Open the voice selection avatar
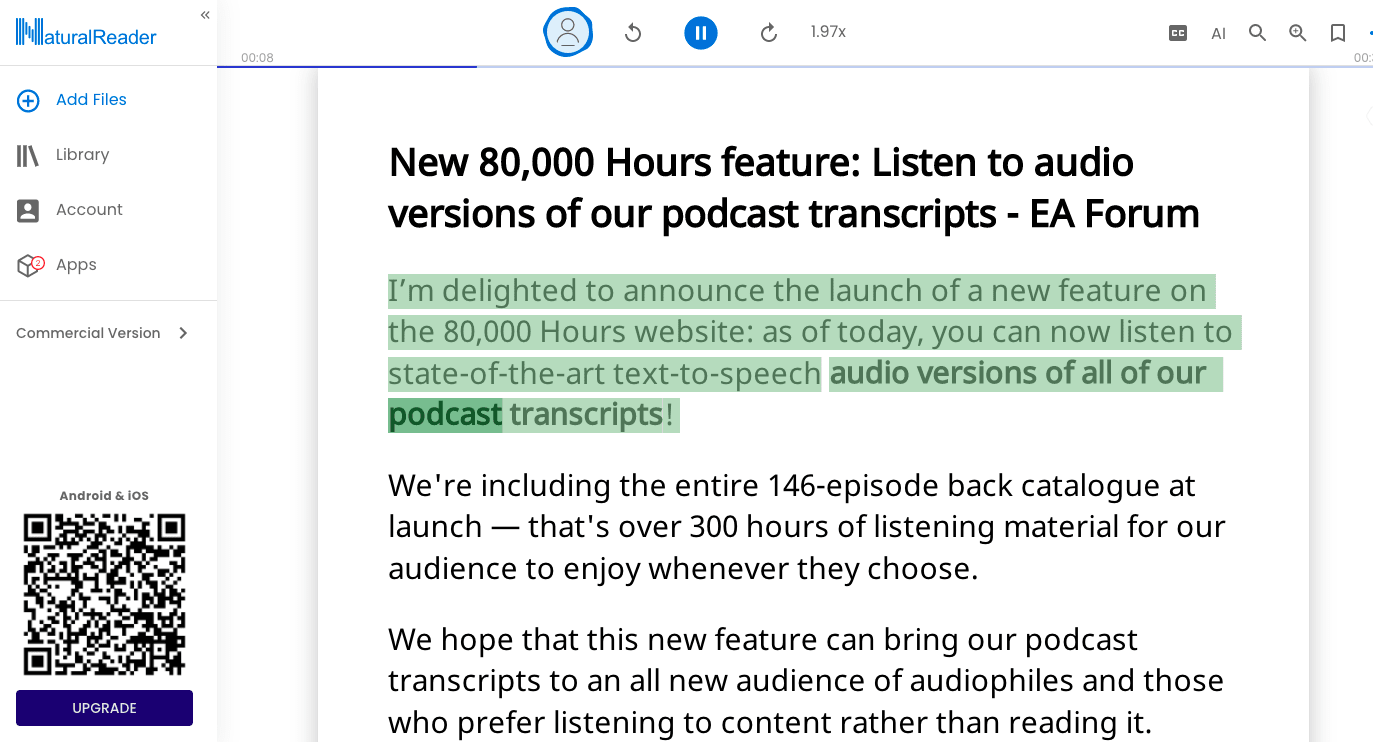This screenshot has width=1373, height=742. point(568,32)
